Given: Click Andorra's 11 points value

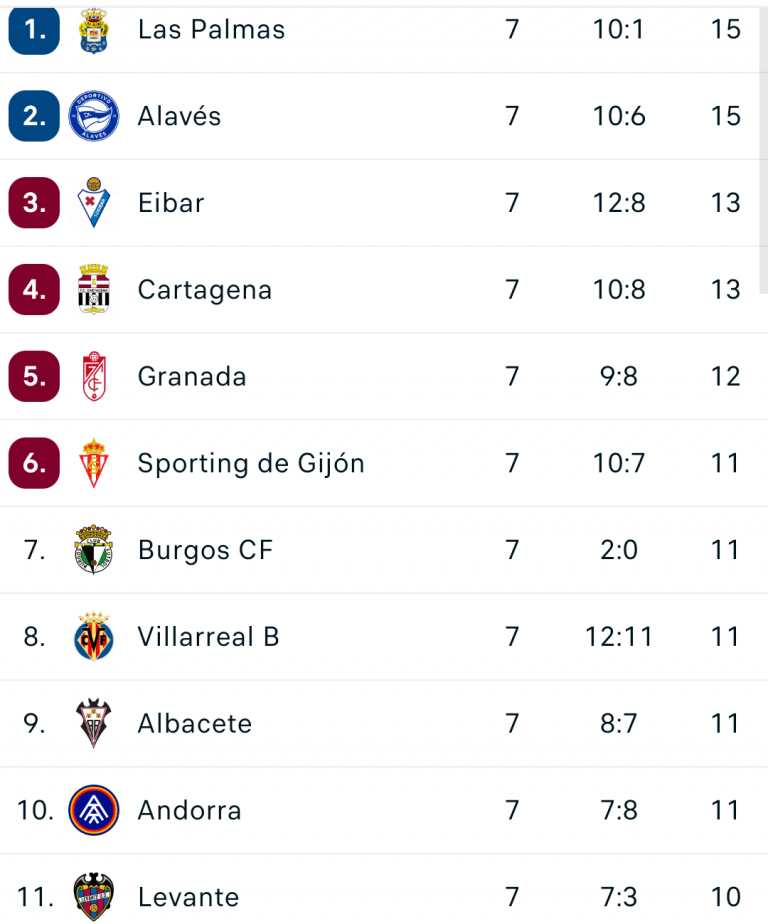Looking at the screenshot, I should click(x=725, y=810).
